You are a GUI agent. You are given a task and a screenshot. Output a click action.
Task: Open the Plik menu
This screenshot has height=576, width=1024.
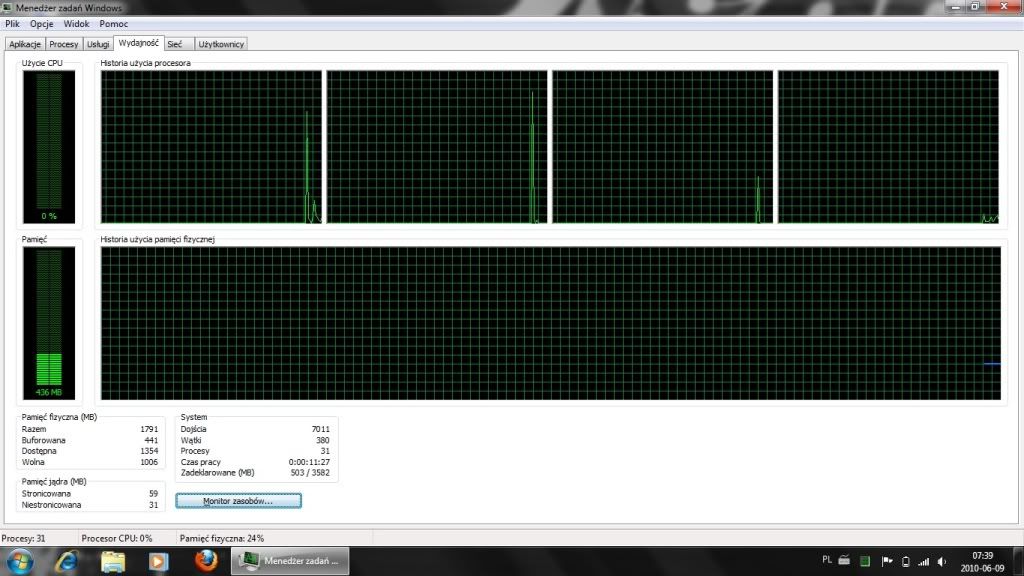(12, 24)
